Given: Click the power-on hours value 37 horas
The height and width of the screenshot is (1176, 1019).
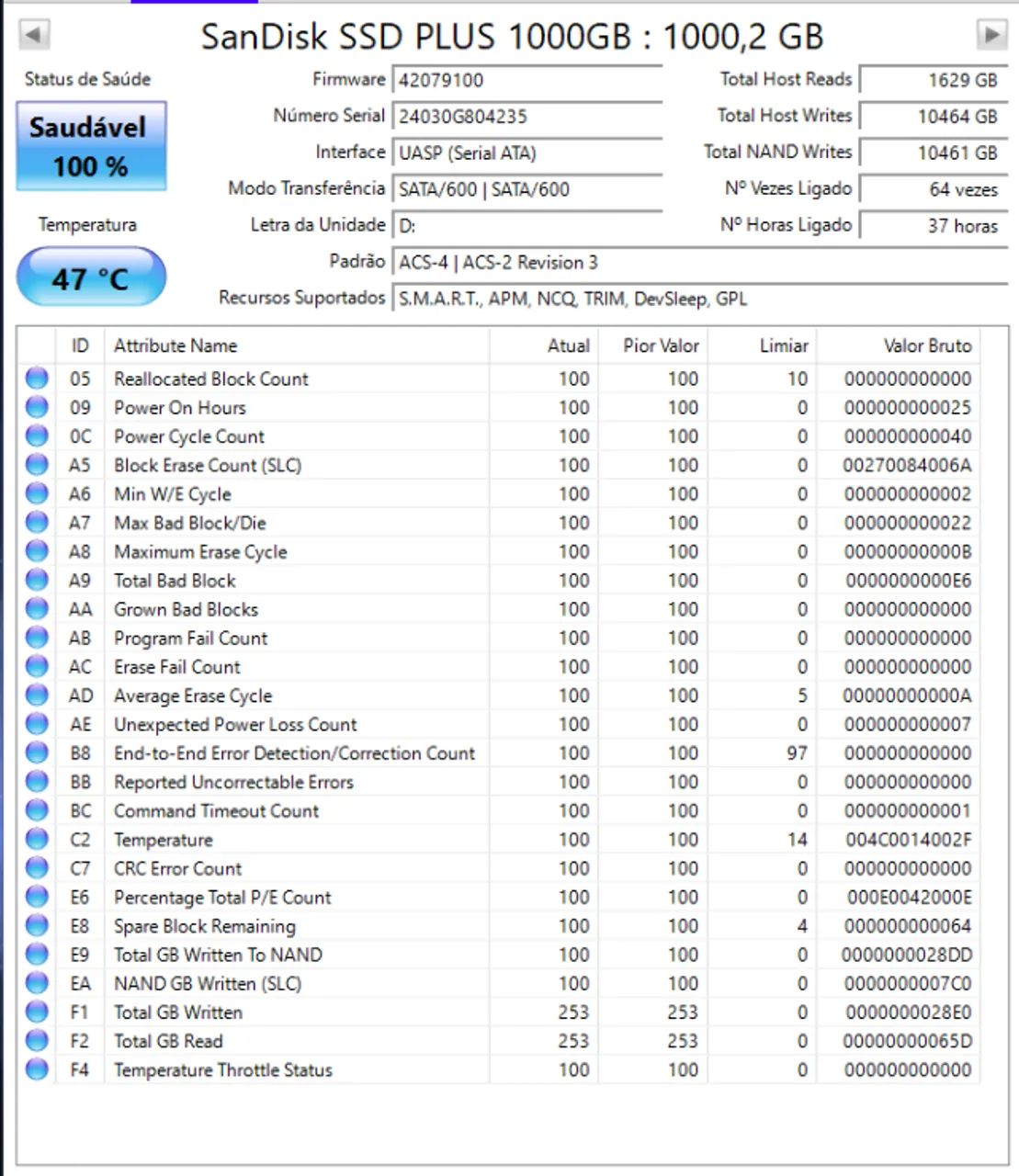Looking at the screenshot, I should (x=934, y=226).
